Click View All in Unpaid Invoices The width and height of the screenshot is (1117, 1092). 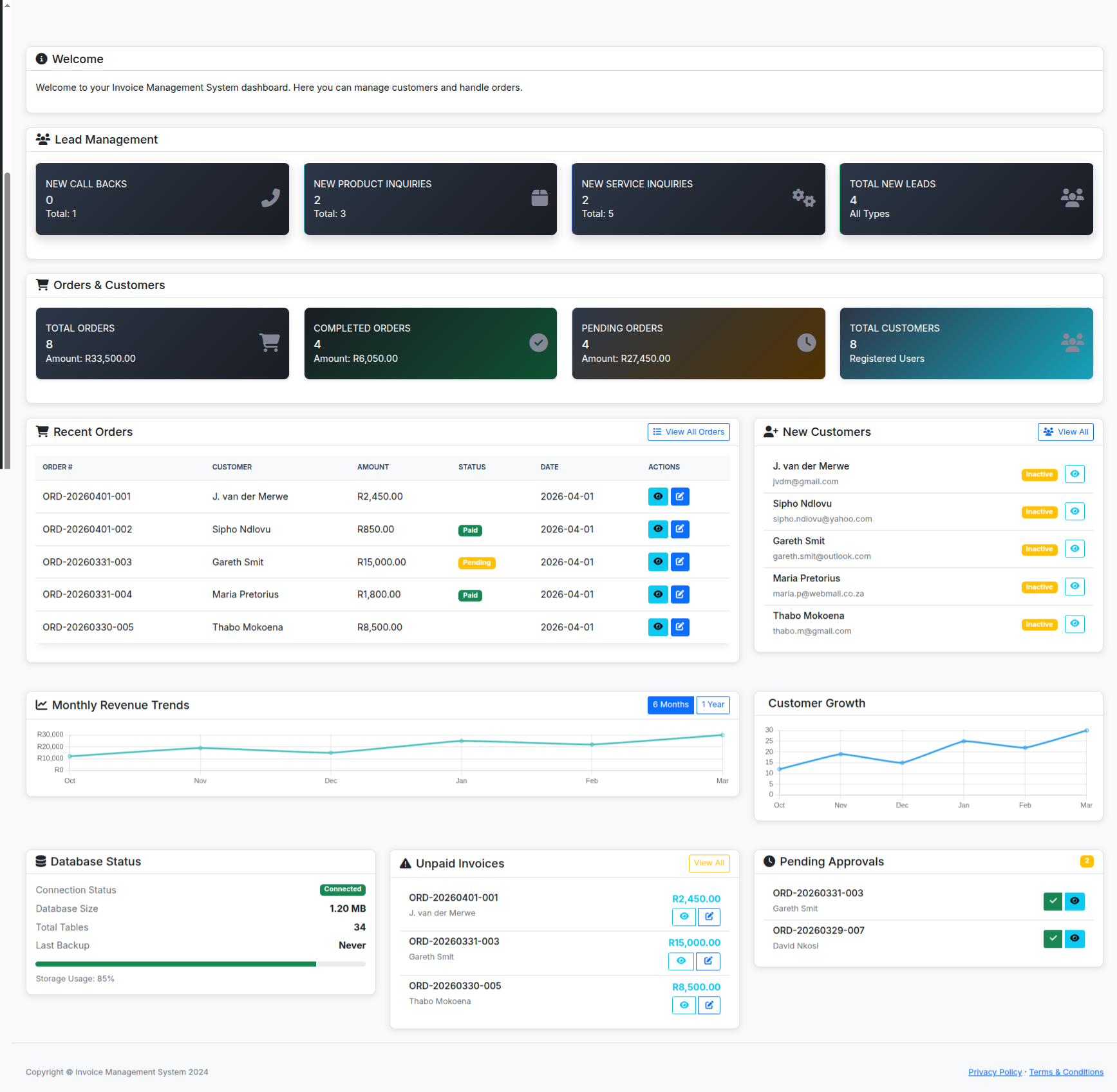[x=709, y=863]
